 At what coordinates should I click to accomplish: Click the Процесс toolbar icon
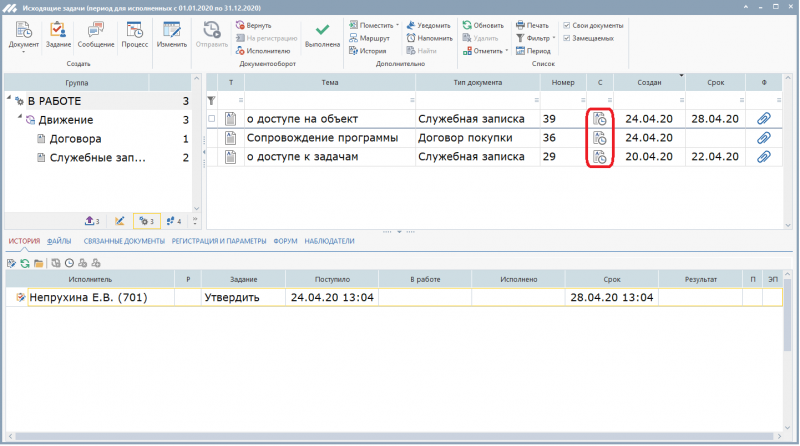(134, 35)
